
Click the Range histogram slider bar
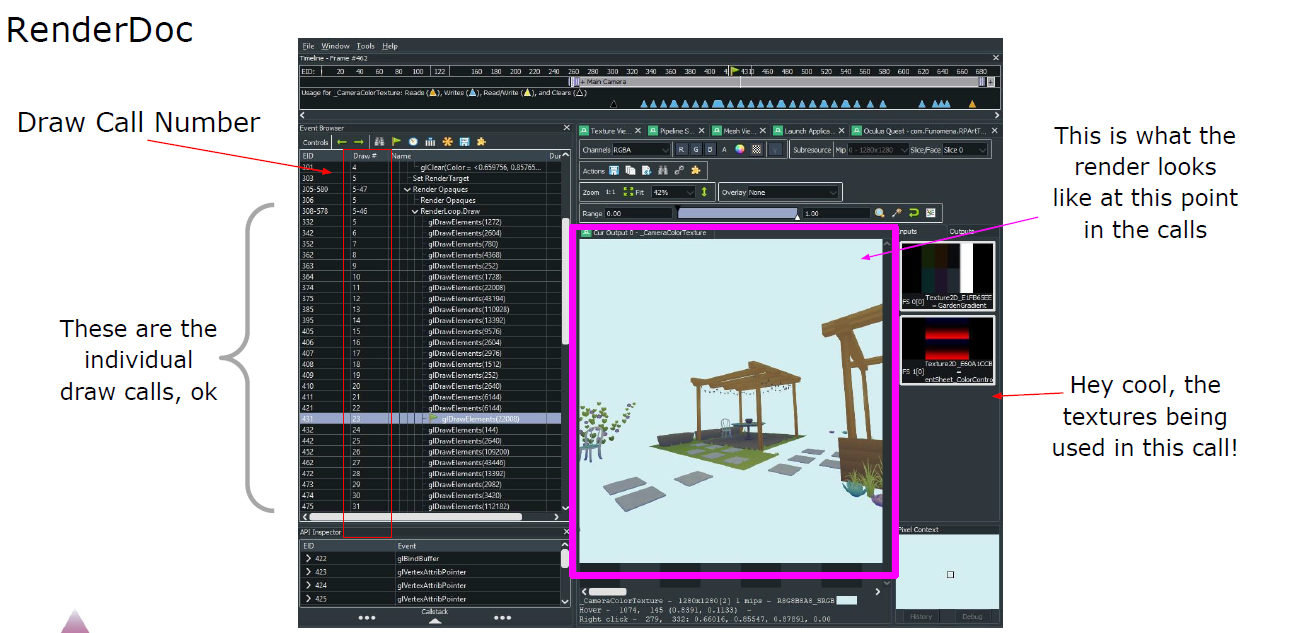pos(737,213)
